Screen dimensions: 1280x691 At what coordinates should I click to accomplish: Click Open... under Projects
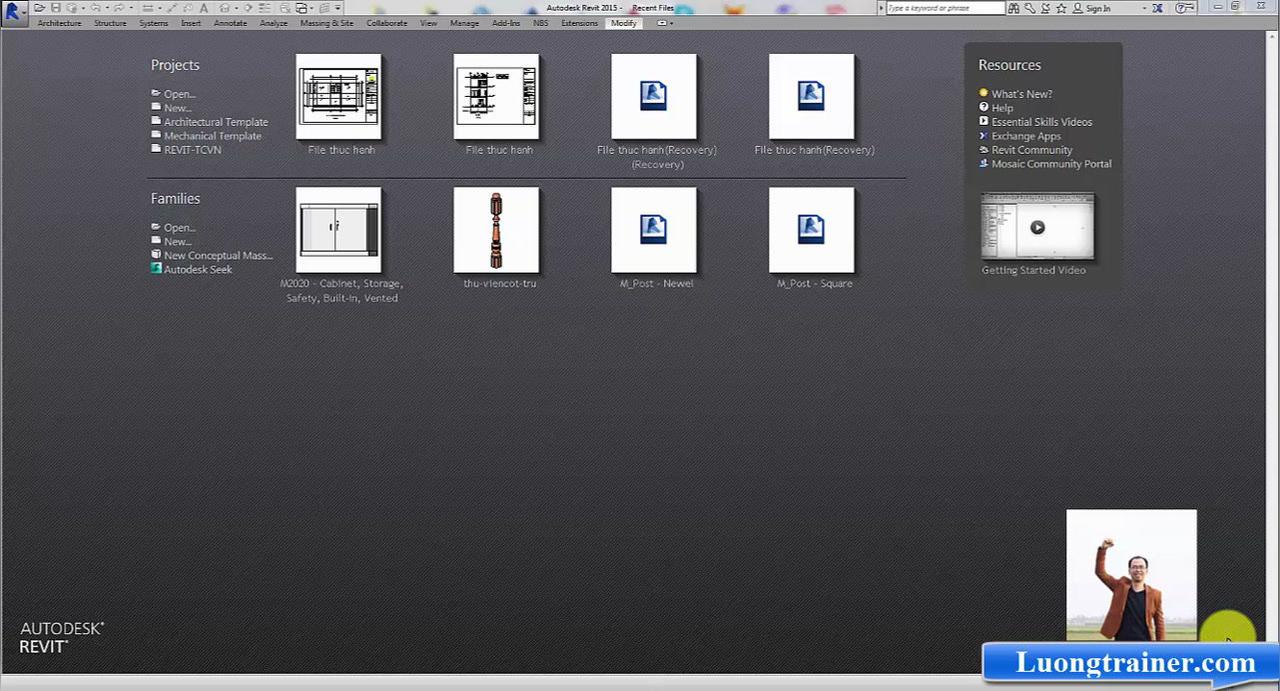coord(179,94)
